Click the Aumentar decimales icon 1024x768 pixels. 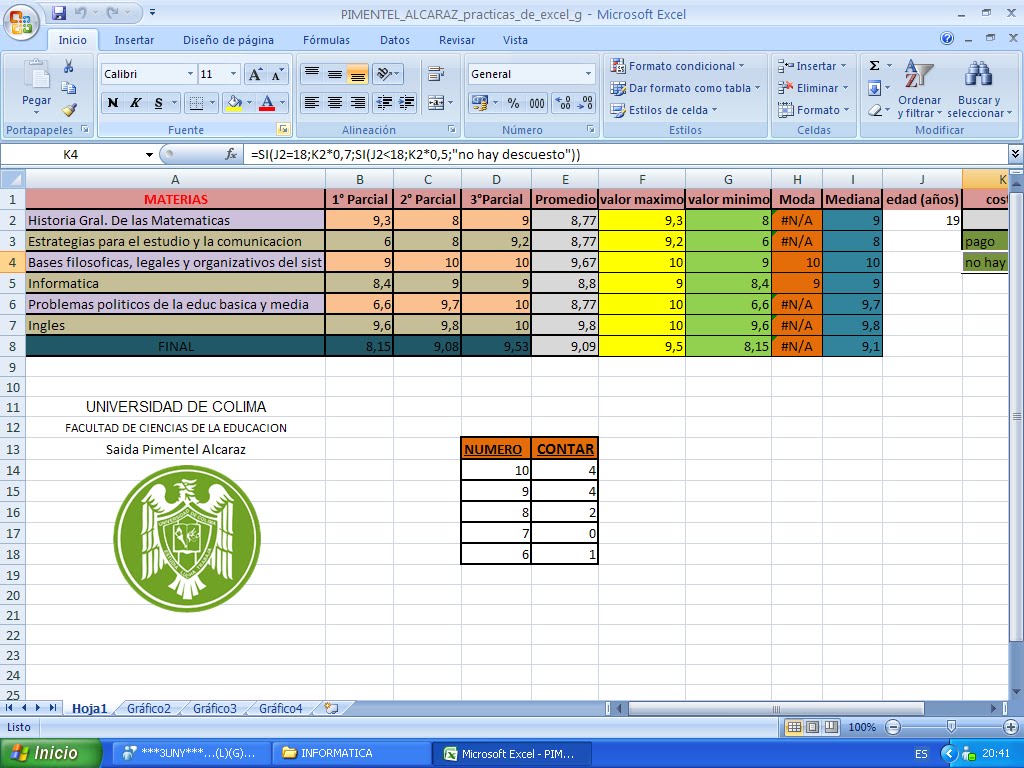[x=563, y=103]
